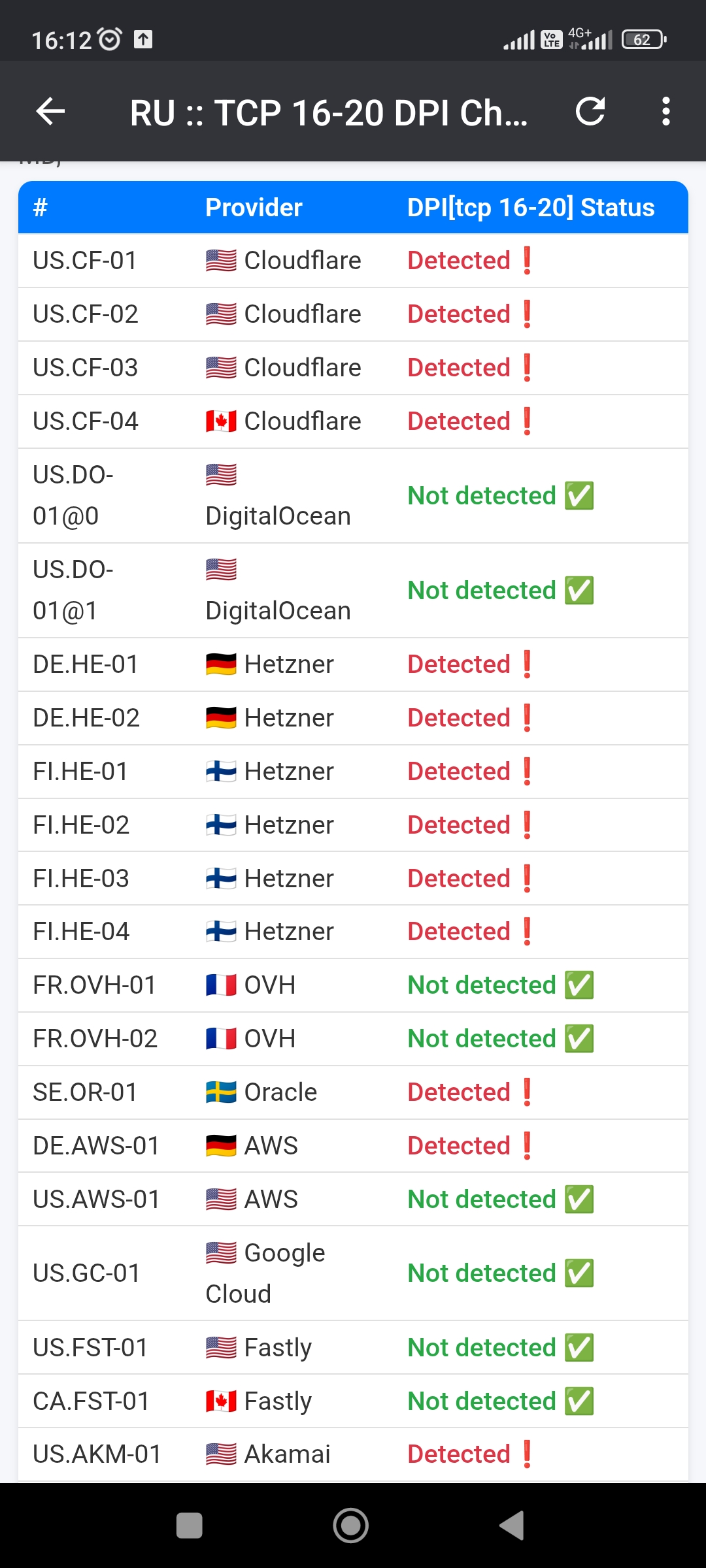Tap the Google Cloud provider name

pos(265,1273)
